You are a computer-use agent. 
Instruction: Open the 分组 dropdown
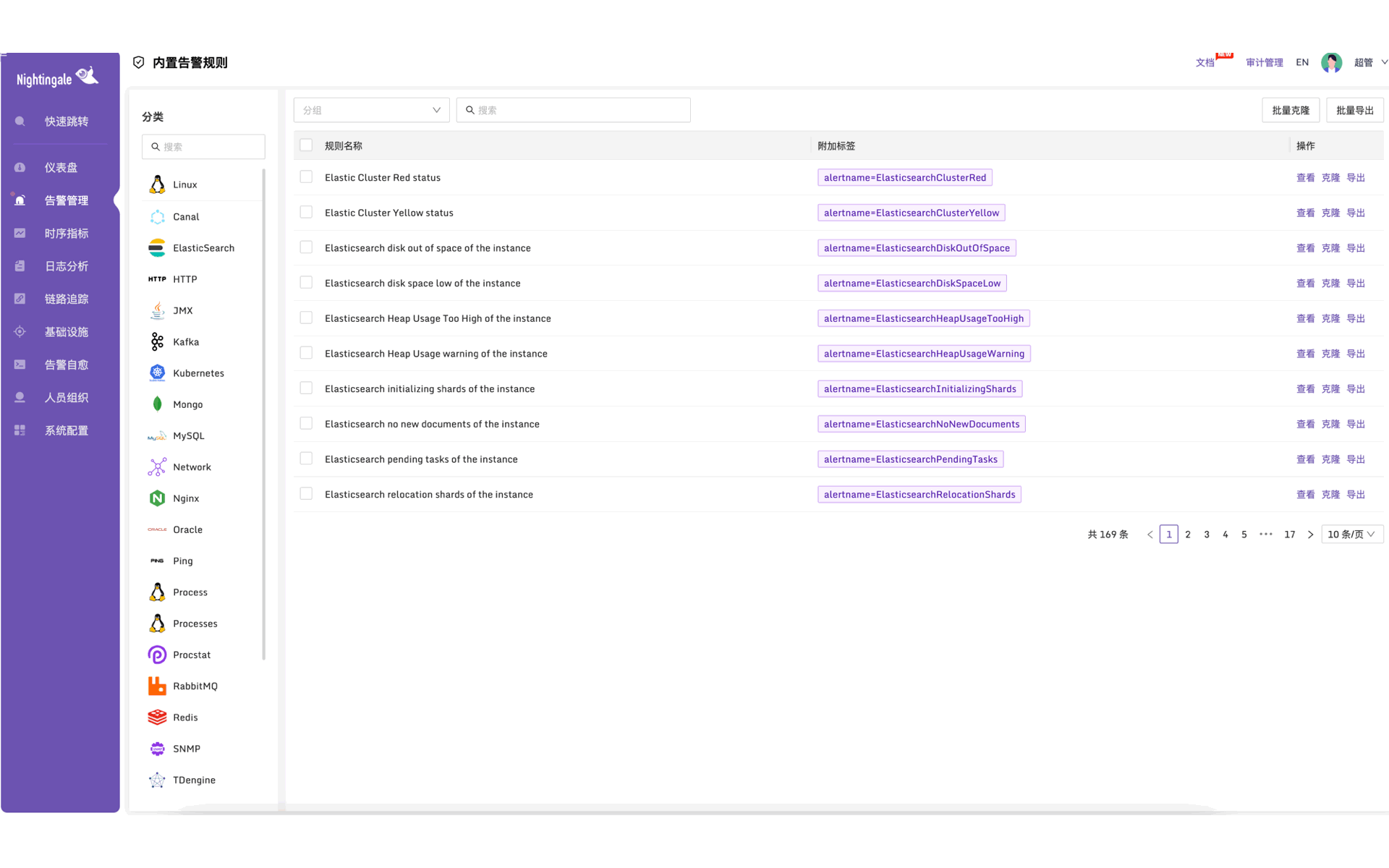coord(371,110)
